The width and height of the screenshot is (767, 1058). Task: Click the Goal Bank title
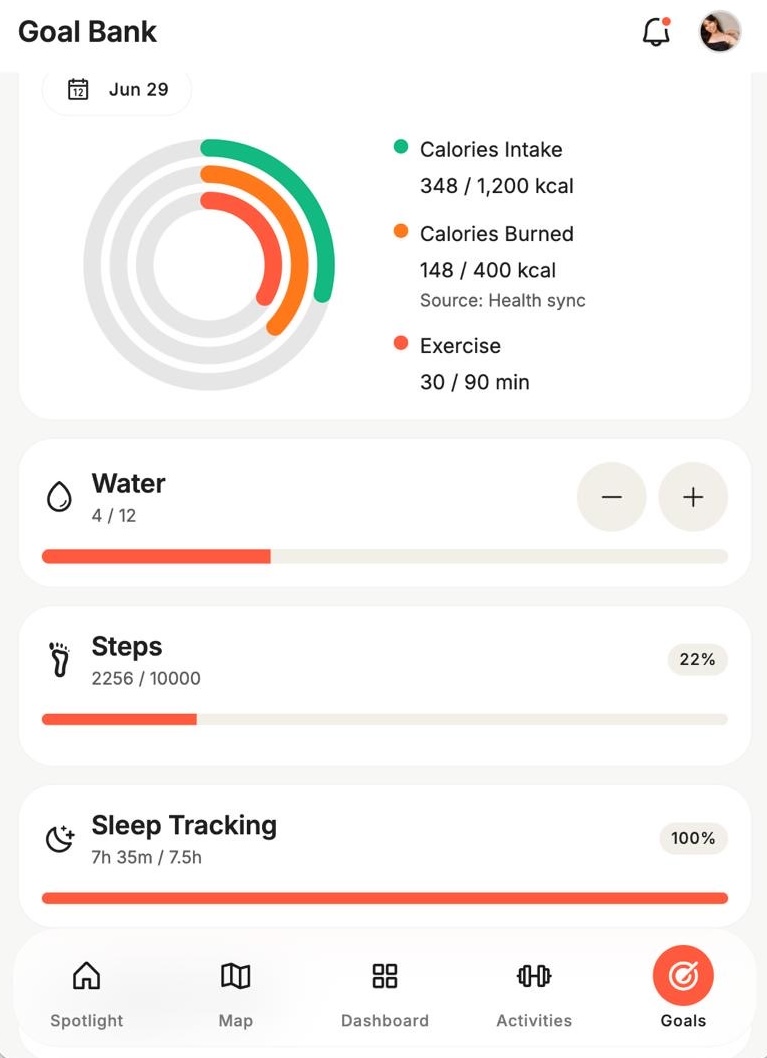tap(87, 32)
